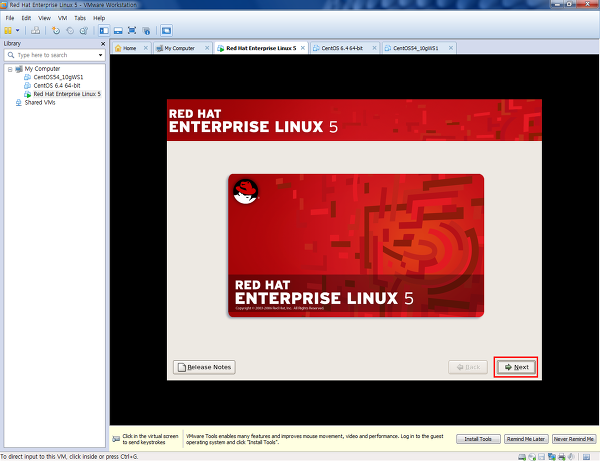
Task: Click the Next button in the installer
Action: (x=516, y=367)
